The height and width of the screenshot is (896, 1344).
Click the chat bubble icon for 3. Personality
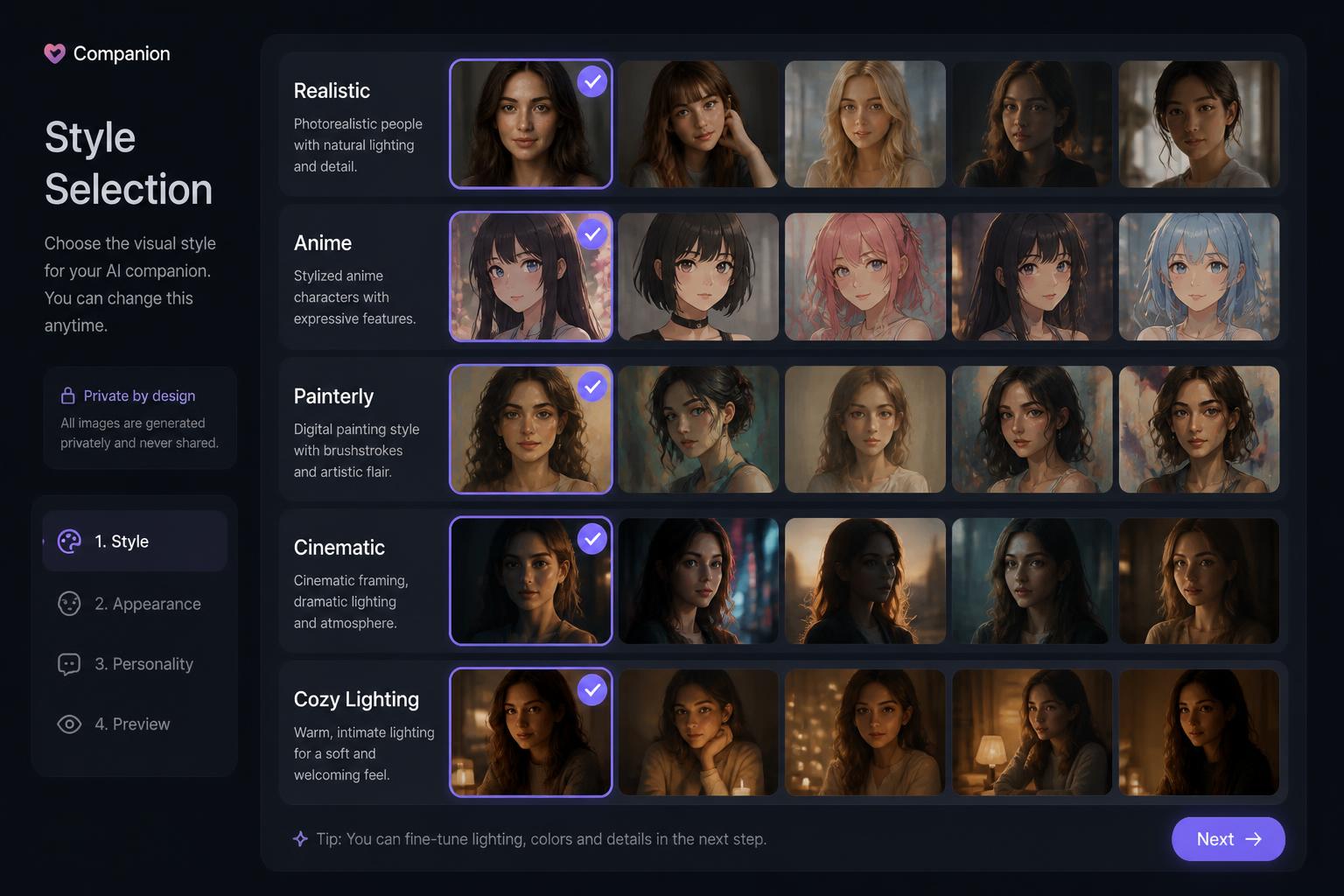(69, 664)
